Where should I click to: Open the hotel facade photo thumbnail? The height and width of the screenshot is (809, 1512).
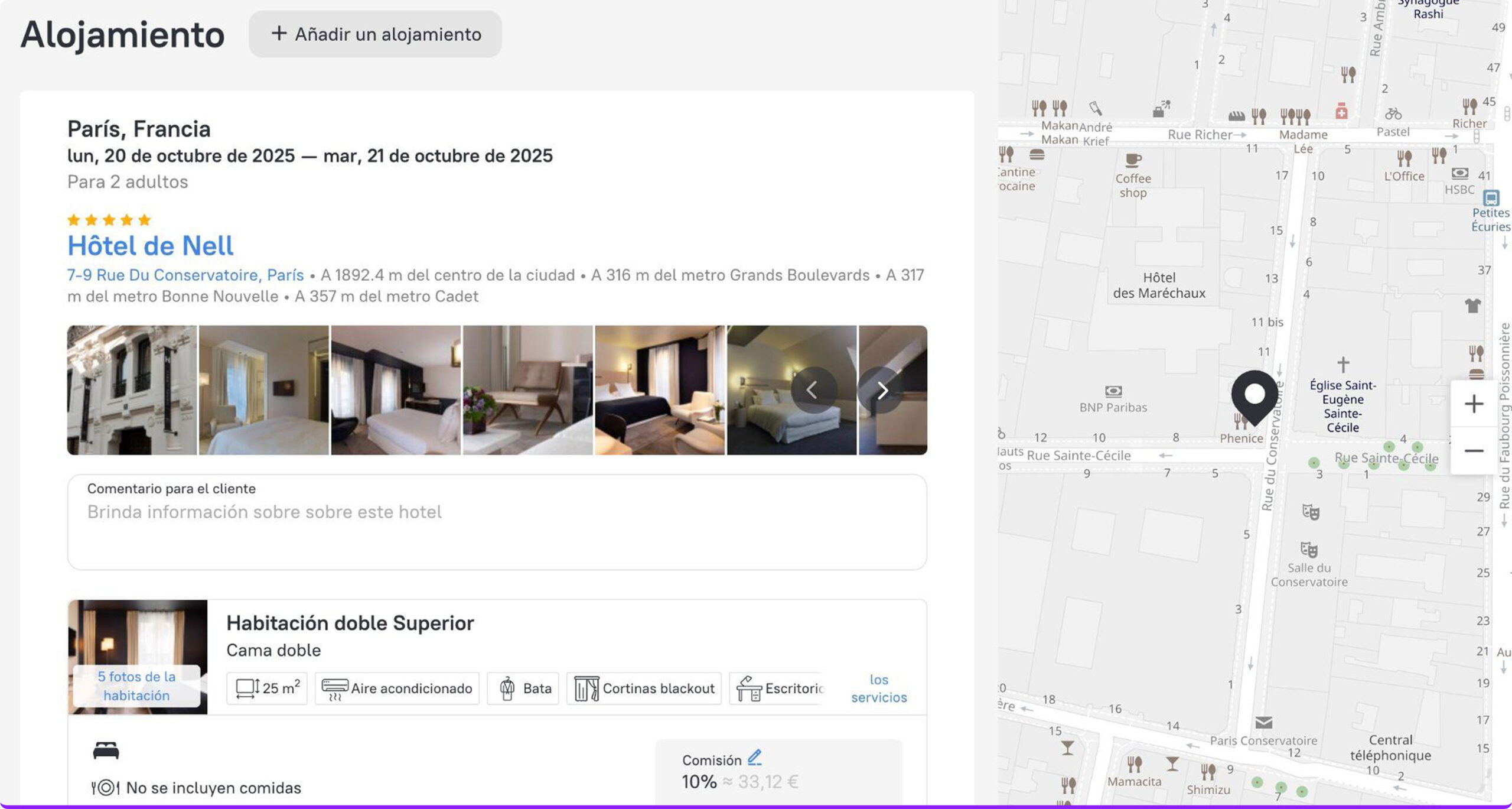coord(132,390)
